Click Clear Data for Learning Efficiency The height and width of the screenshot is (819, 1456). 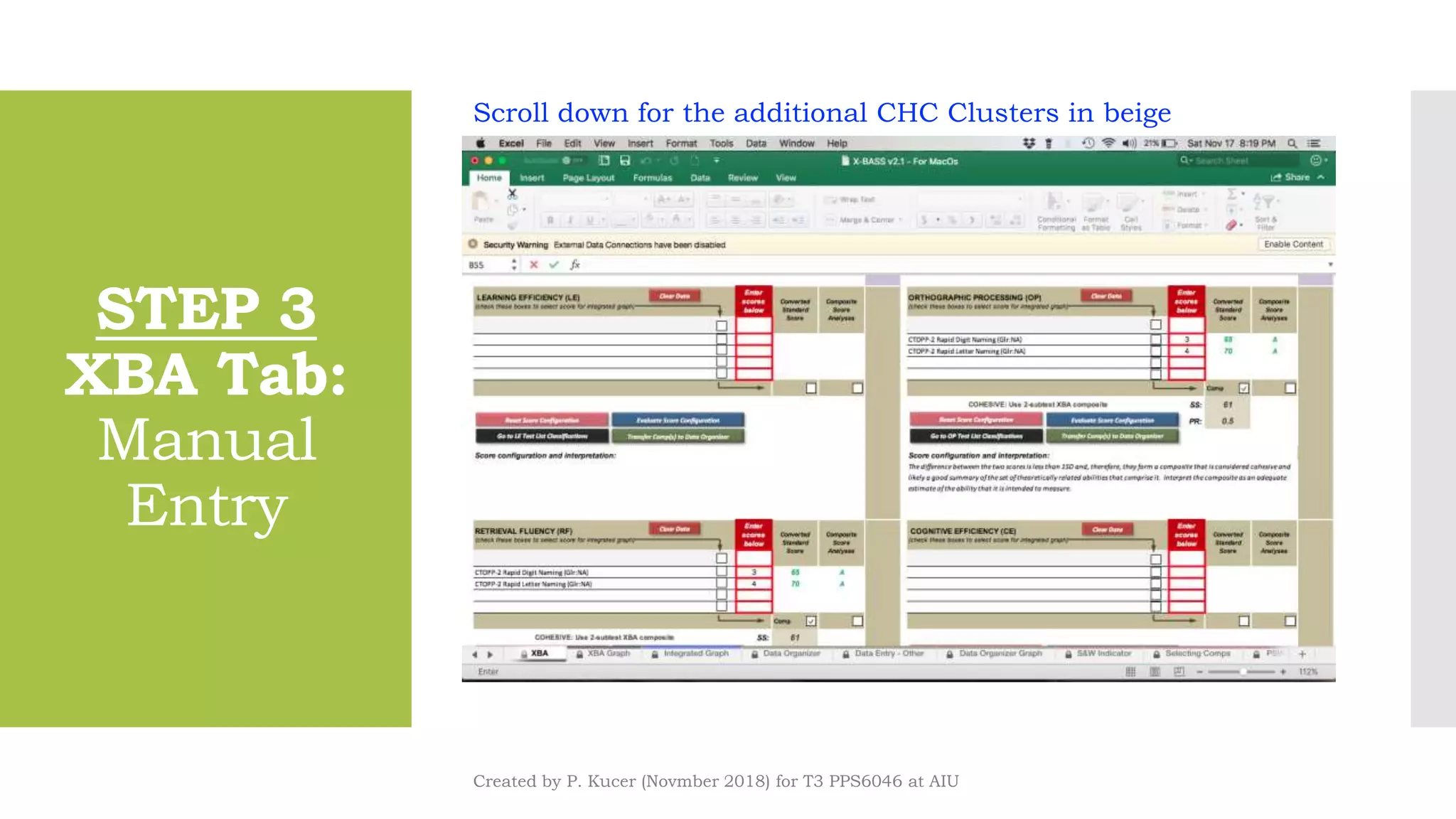click(674, 296)
